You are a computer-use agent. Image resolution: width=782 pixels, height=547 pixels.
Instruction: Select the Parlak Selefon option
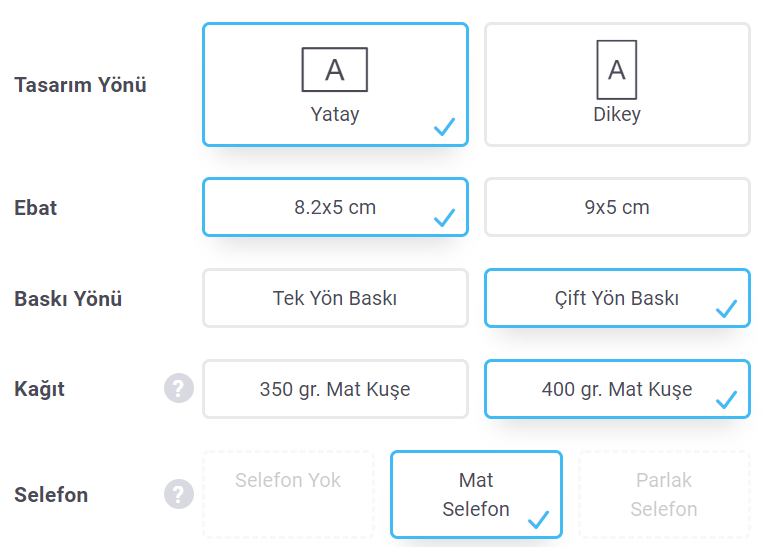(x=664, y=495)
